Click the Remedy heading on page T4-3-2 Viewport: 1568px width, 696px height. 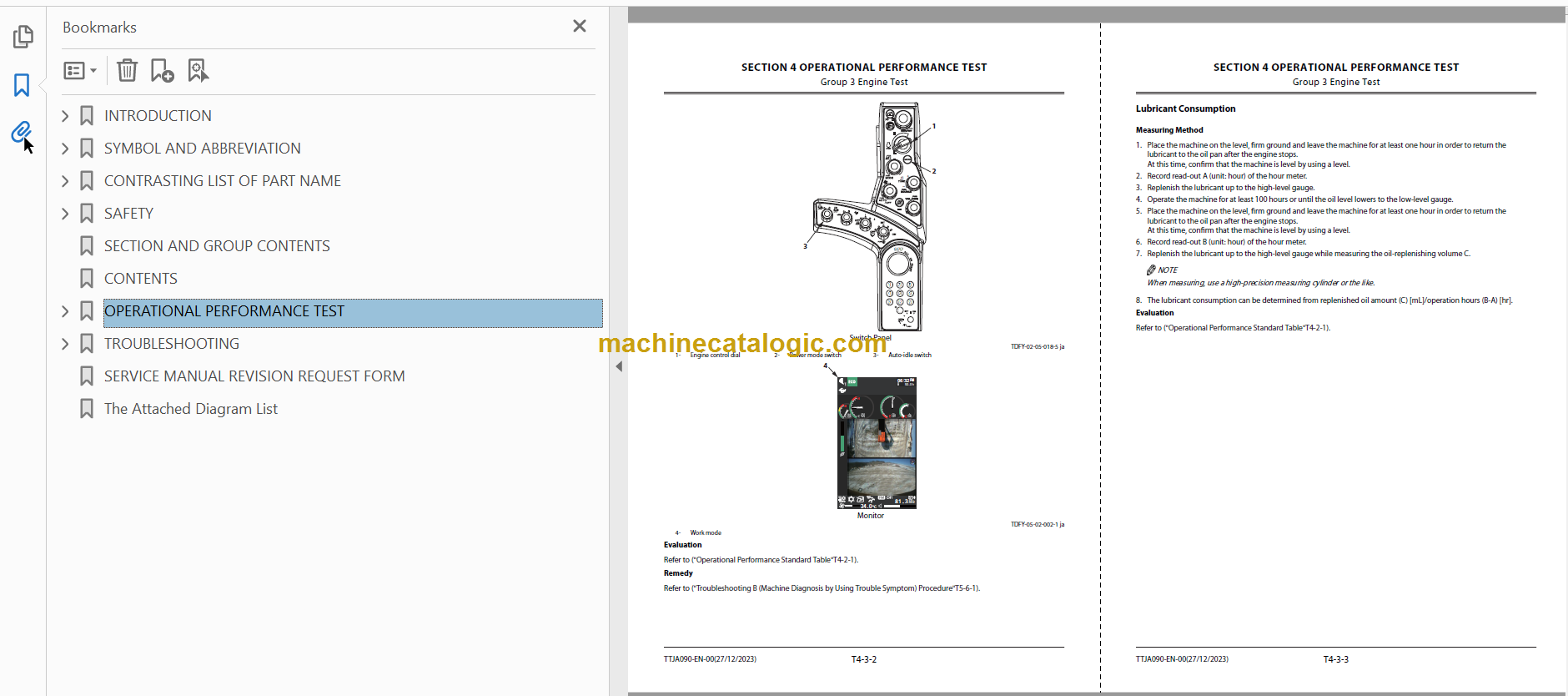click(678, 573)
